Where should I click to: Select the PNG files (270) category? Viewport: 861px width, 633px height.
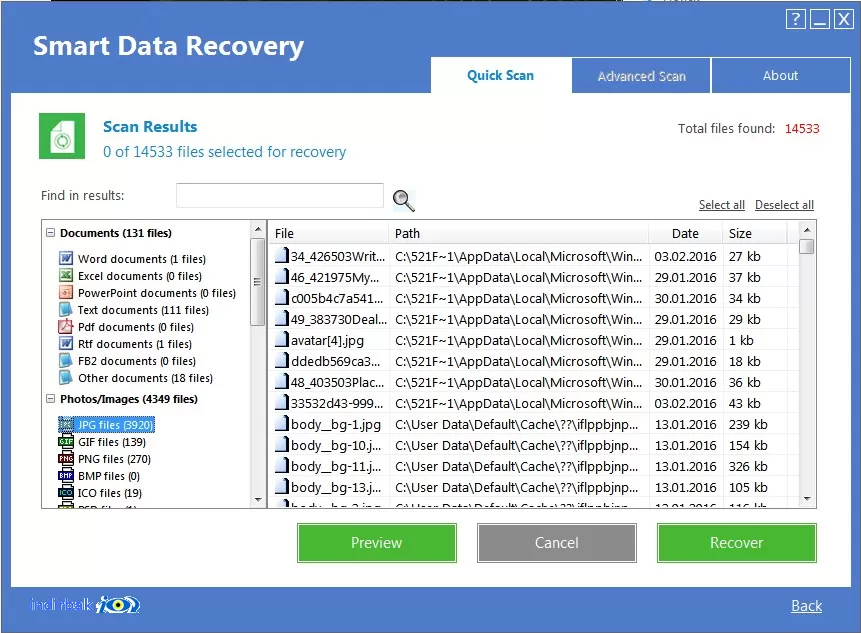(x=114, y=459)
